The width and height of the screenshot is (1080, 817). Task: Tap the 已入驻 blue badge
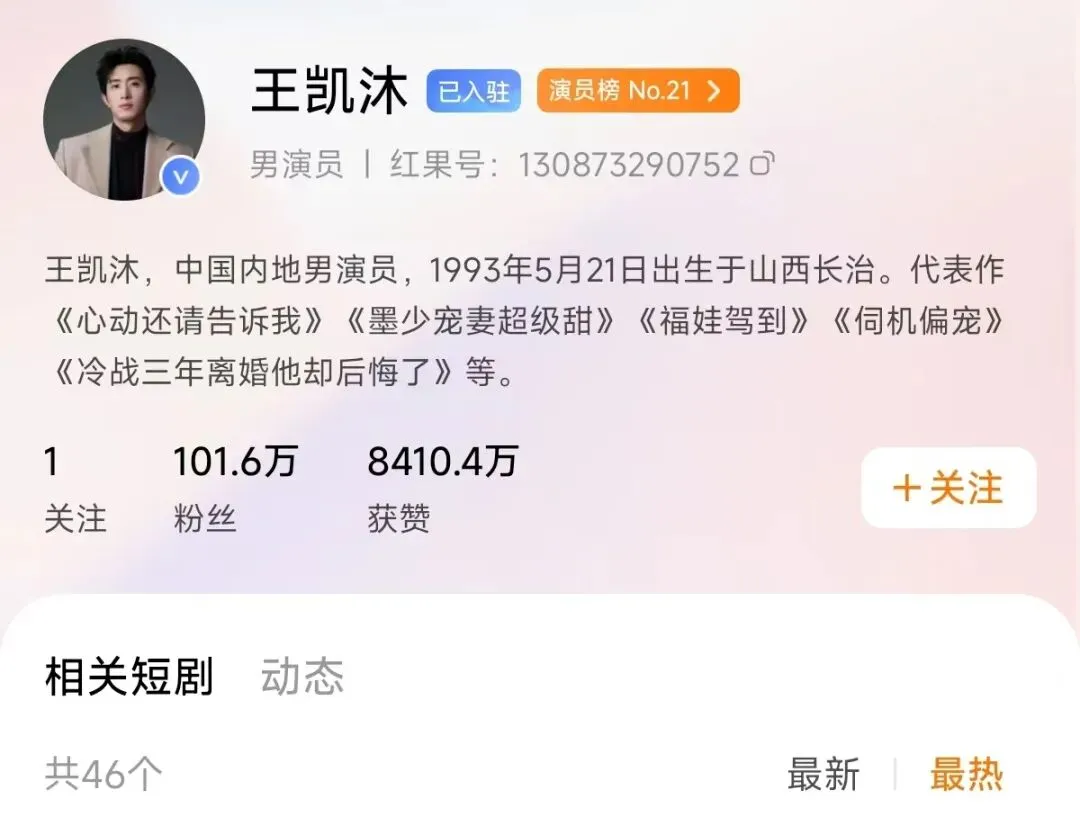click(473, 90)
